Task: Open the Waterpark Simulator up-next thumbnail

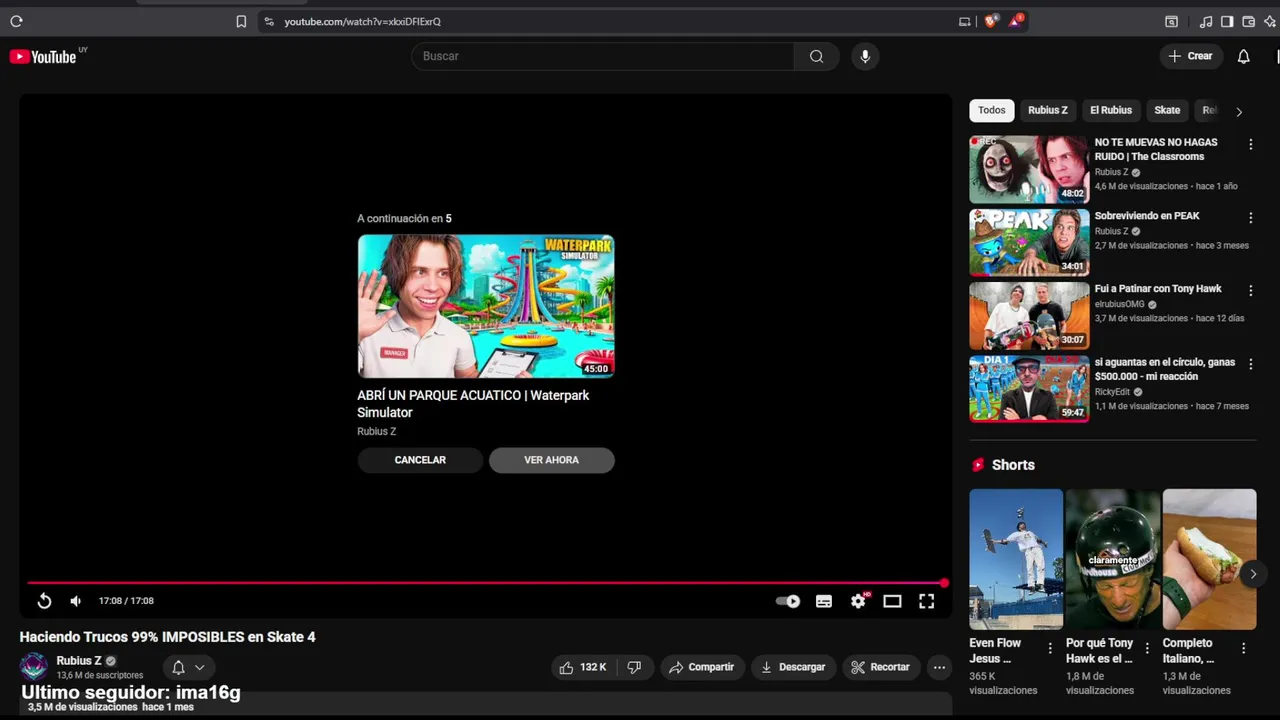Action: [x=486, y=306]
